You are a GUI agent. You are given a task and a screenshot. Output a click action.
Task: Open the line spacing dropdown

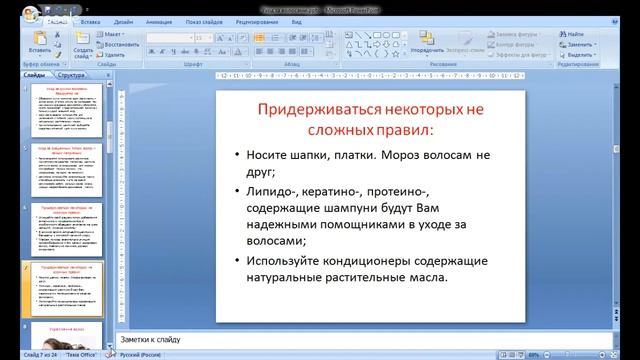(x=316, y=38)
